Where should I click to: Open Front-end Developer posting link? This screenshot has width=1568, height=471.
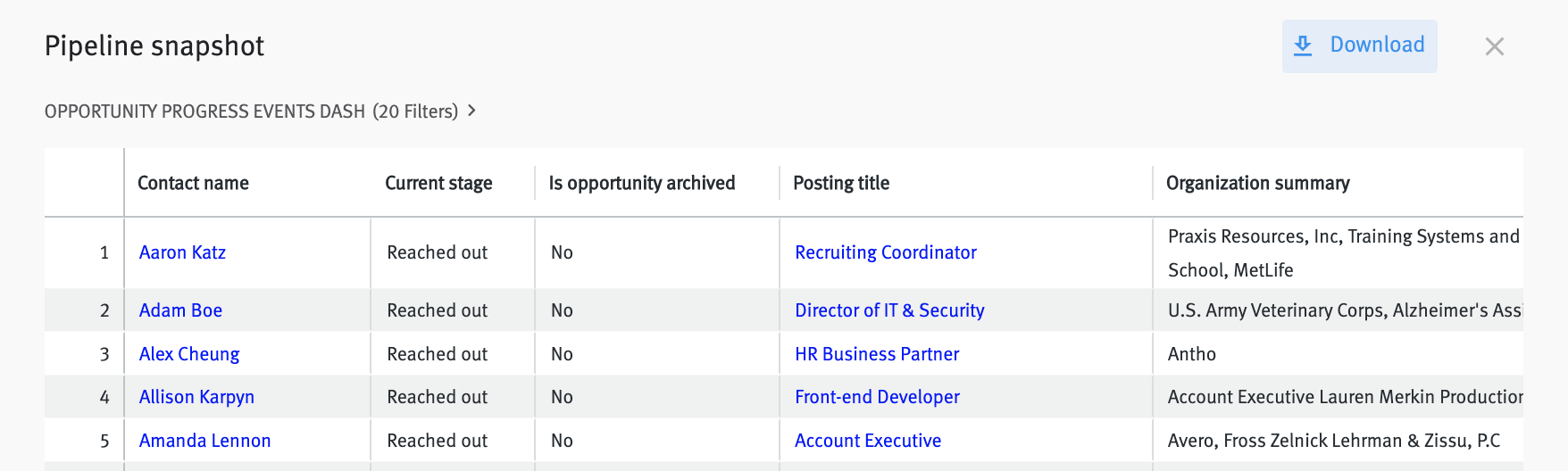(x=877, y=397)
